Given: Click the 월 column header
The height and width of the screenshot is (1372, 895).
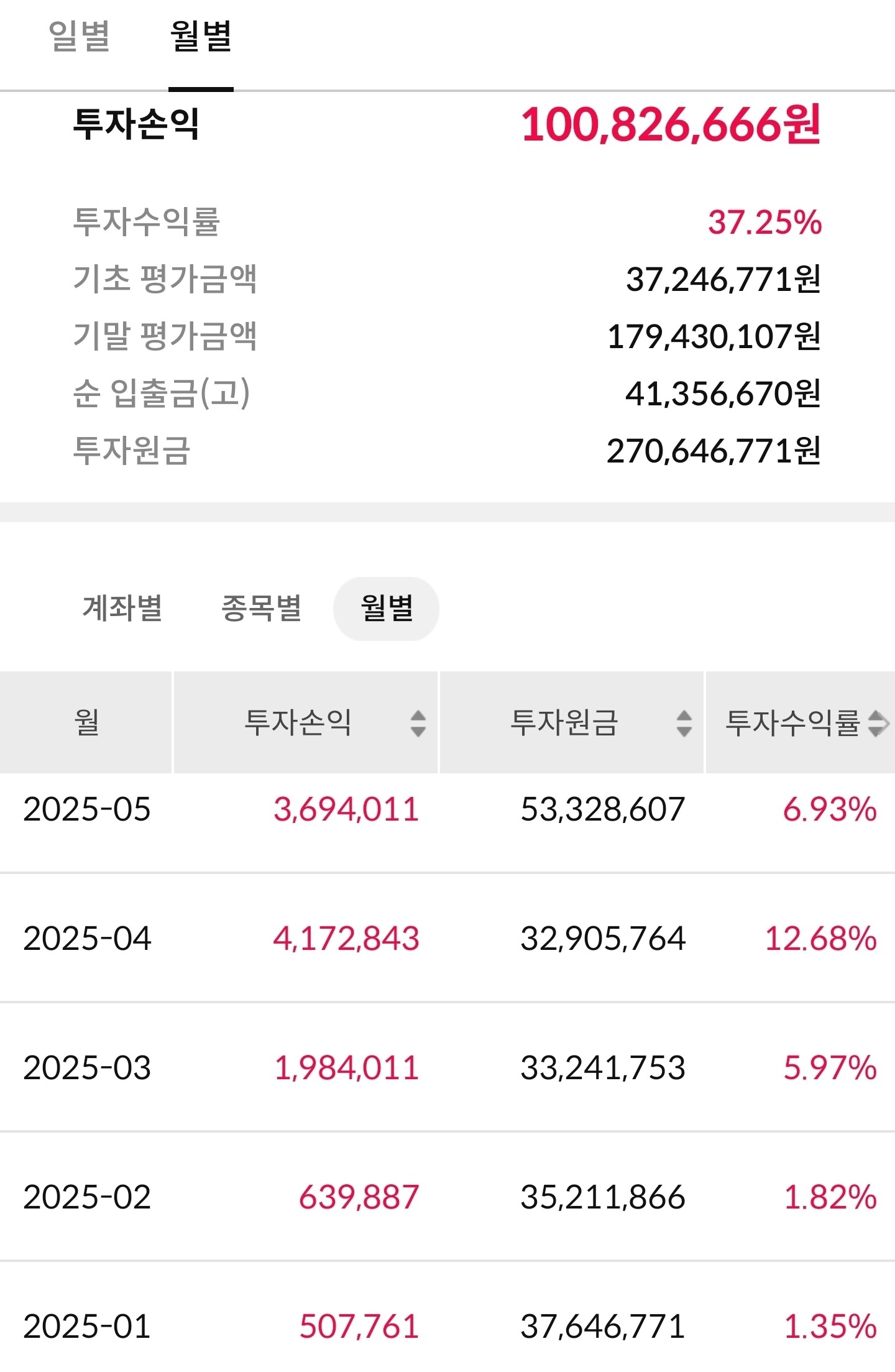Looking at the screenshot, I should (x=86, y=722).
